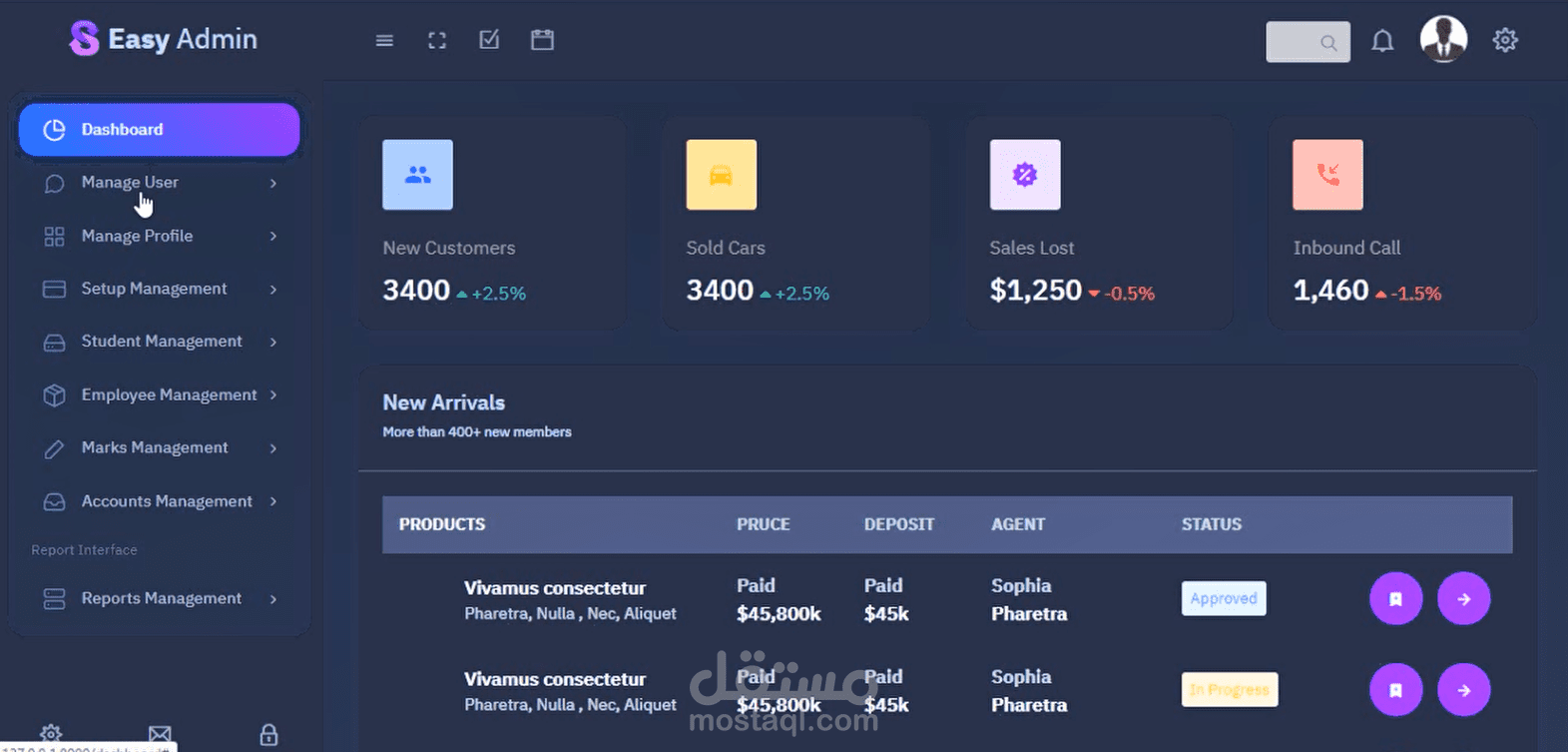Screen dimensions: 1568x752
Task: Open the settings gear in top bar
Action: click(x=1505, y=40)
